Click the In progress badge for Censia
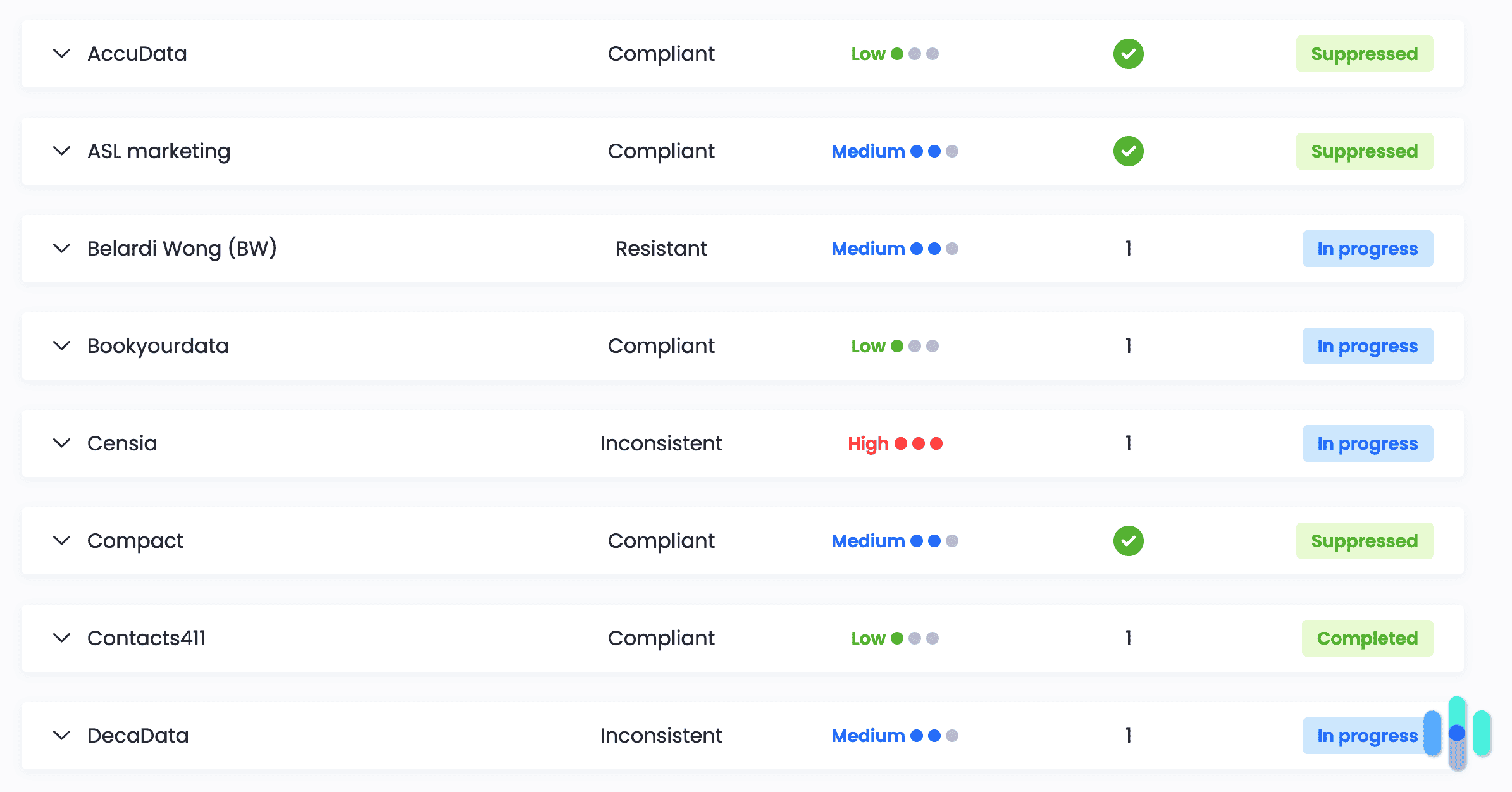The image size is (1512, 792). click(1367, 443)
